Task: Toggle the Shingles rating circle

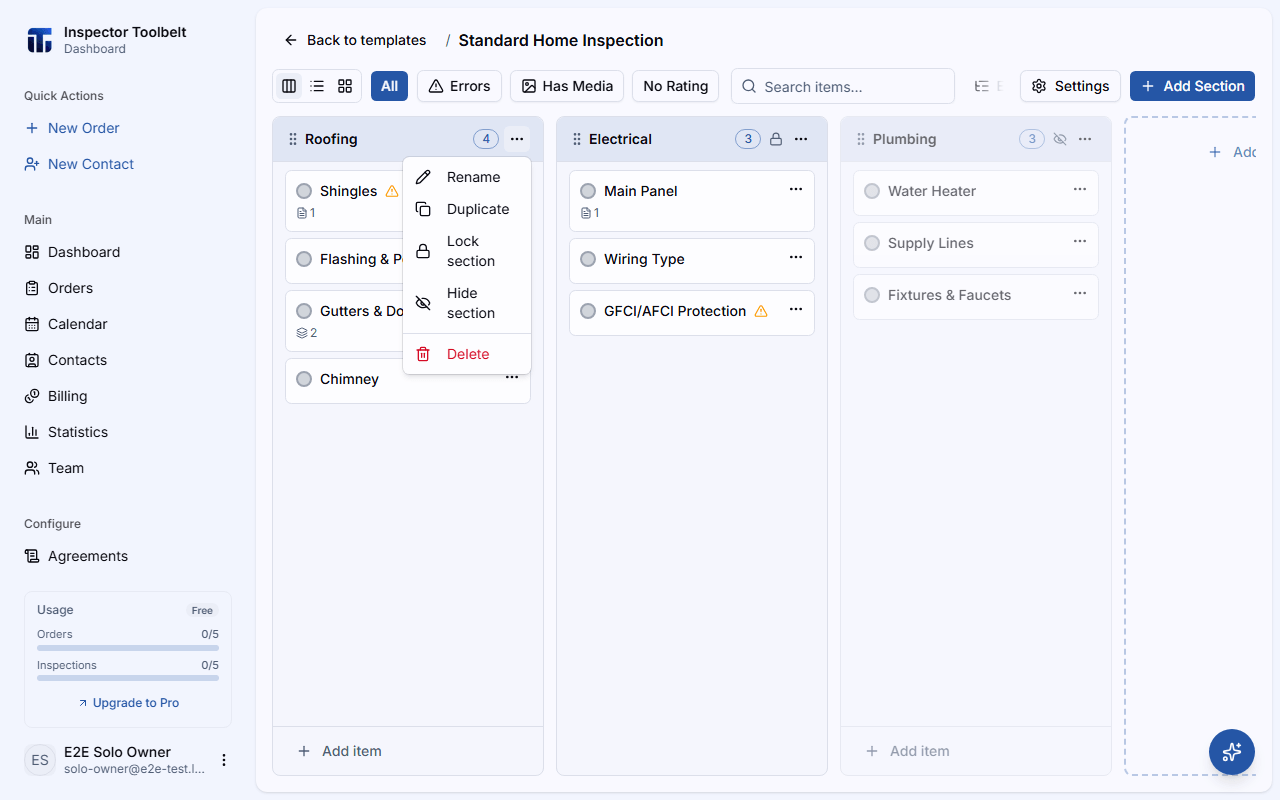Action: [x=304, y=191]
